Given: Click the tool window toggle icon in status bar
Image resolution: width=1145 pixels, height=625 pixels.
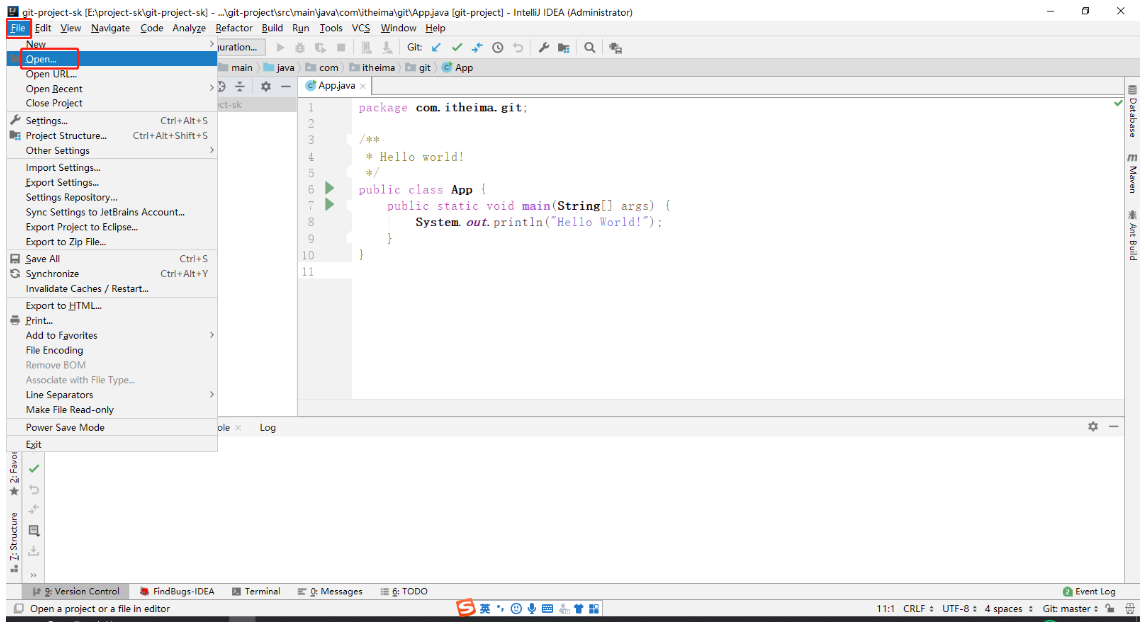Looking at the screenshot, I should [19, 608].
